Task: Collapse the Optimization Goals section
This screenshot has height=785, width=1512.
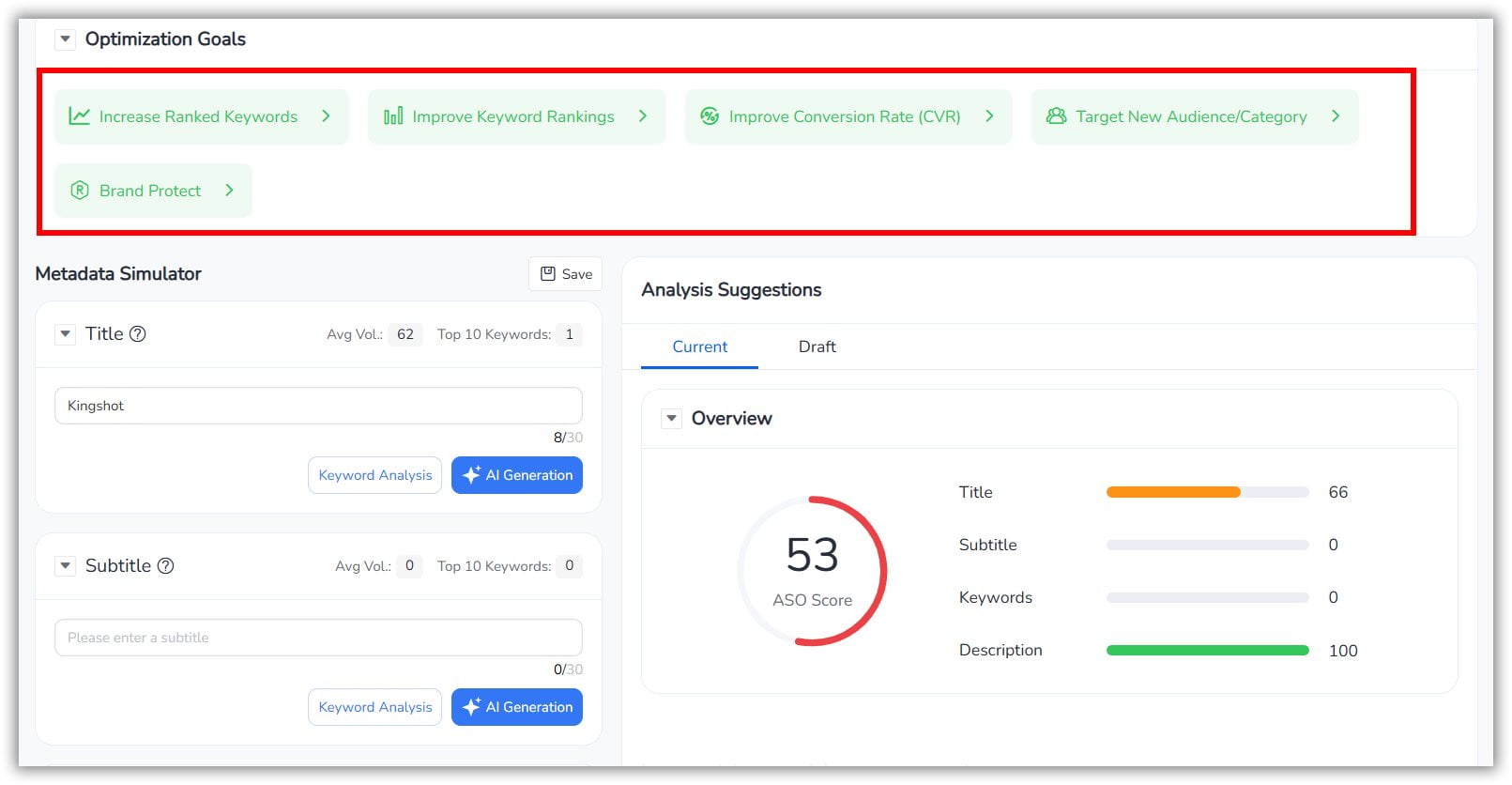Action: tap(65, 39)
